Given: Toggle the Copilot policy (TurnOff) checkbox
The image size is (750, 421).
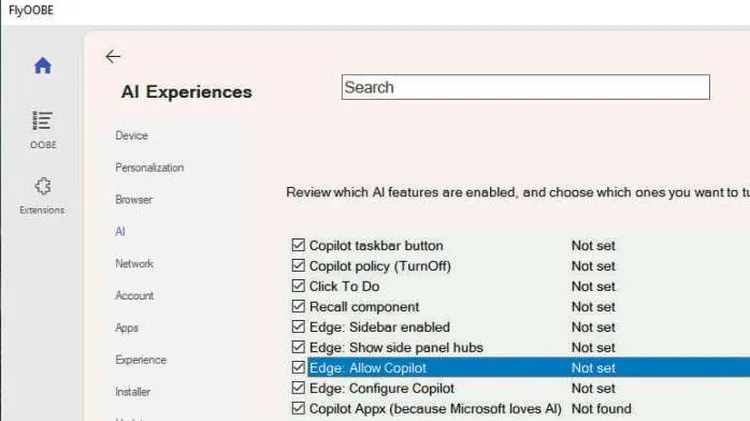Looking at the screenshot, I should [298, 266].
